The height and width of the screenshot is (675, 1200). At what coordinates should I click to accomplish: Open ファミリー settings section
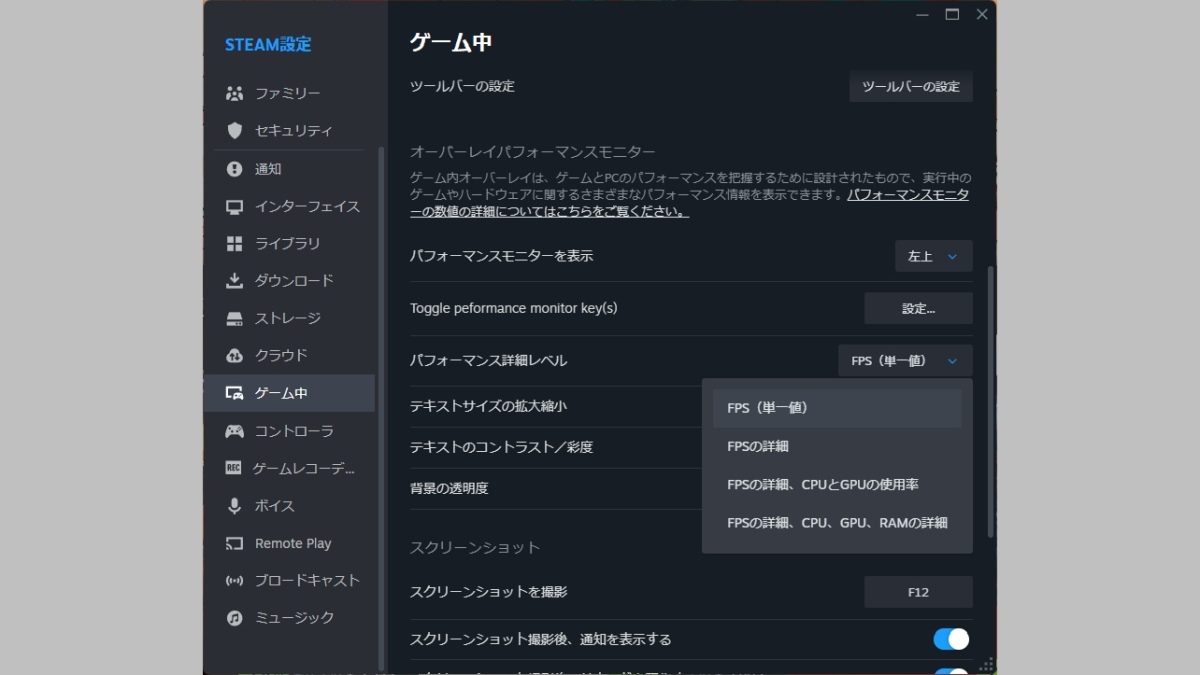tap(289, 93)
